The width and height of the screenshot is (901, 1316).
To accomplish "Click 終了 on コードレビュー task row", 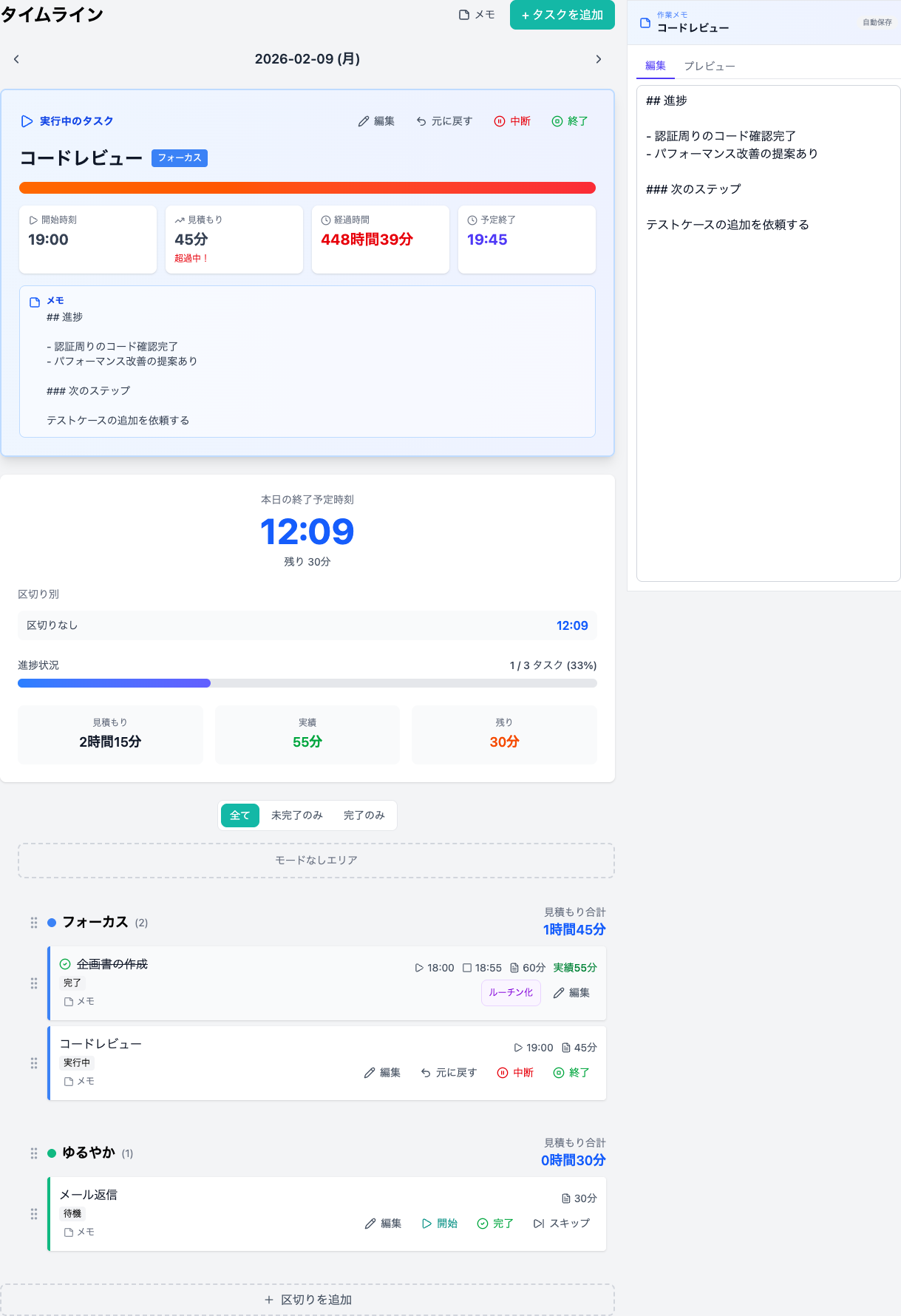I will coord(571,1073).
